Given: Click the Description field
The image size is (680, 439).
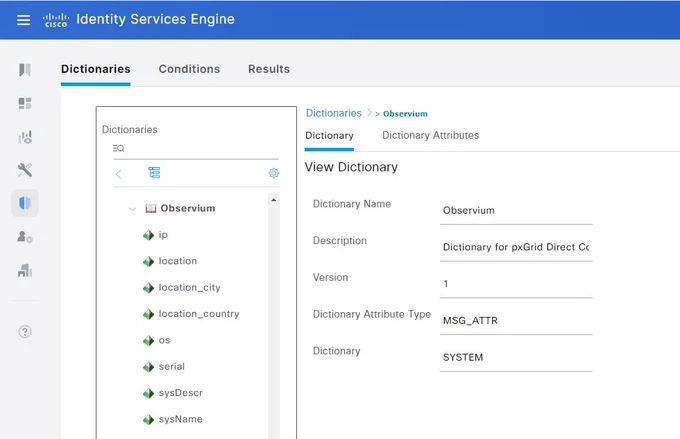Looking at the screenshot, I should [516, 247].
